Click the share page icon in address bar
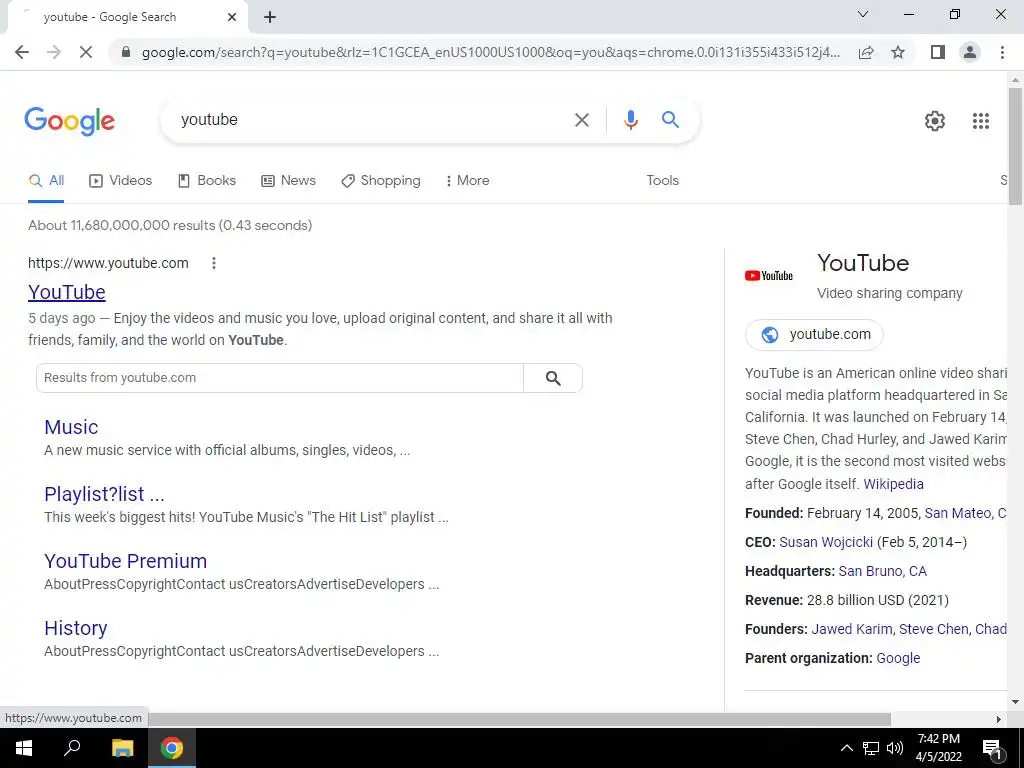Screen dimensions: 1024x768 click(866, 52)
